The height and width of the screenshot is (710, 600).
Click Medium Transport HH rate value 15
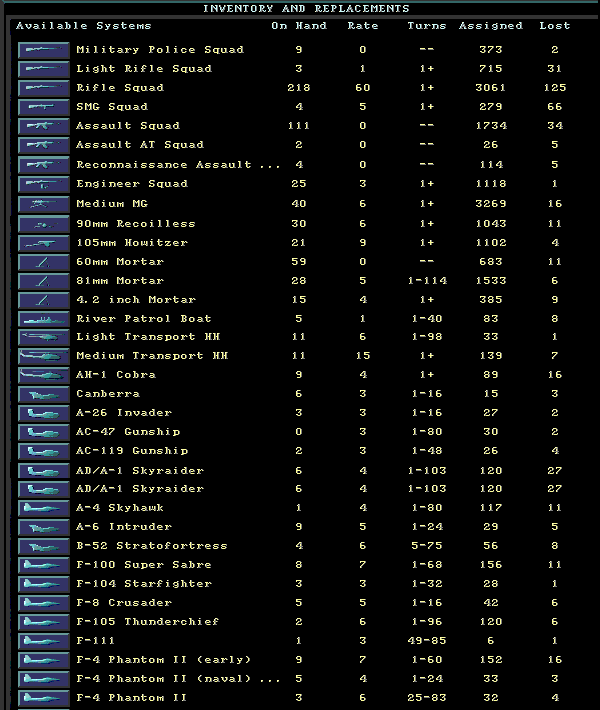click(363, 356)
